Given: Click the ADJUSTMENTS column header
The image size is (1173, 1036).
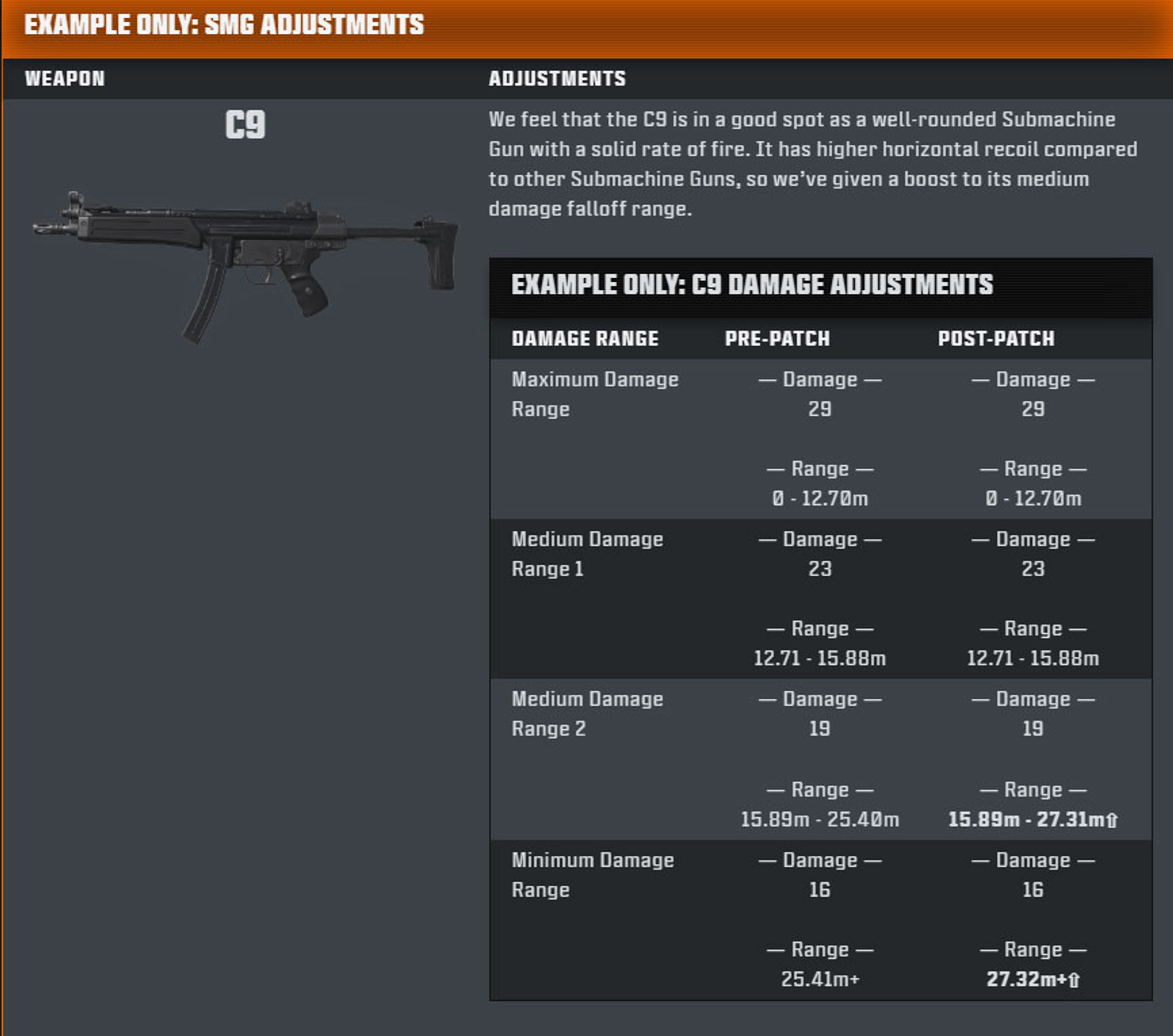Looking at the screenshot, I should coord(557,79).
